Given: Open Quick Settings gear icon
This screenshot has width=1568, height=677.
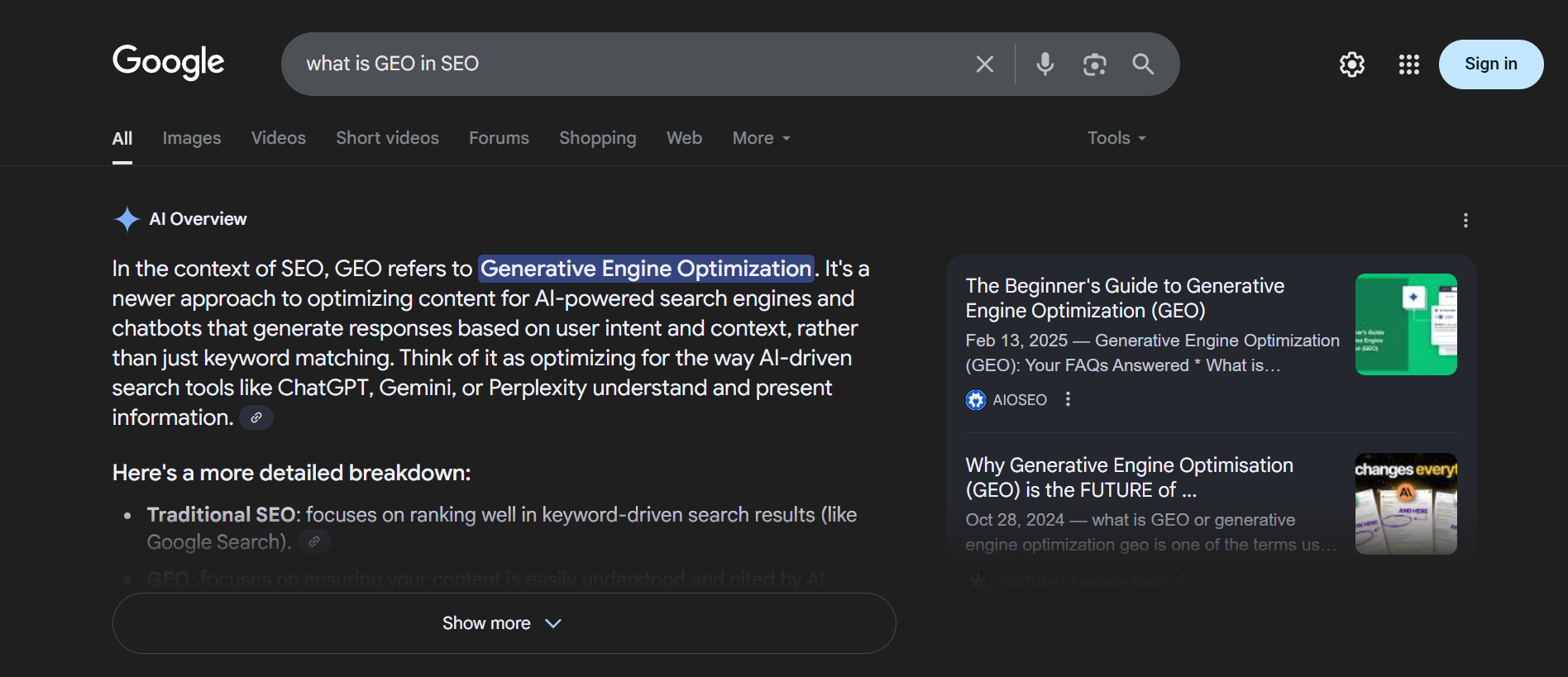Looking at the screenshot, I should (1352, 64).
